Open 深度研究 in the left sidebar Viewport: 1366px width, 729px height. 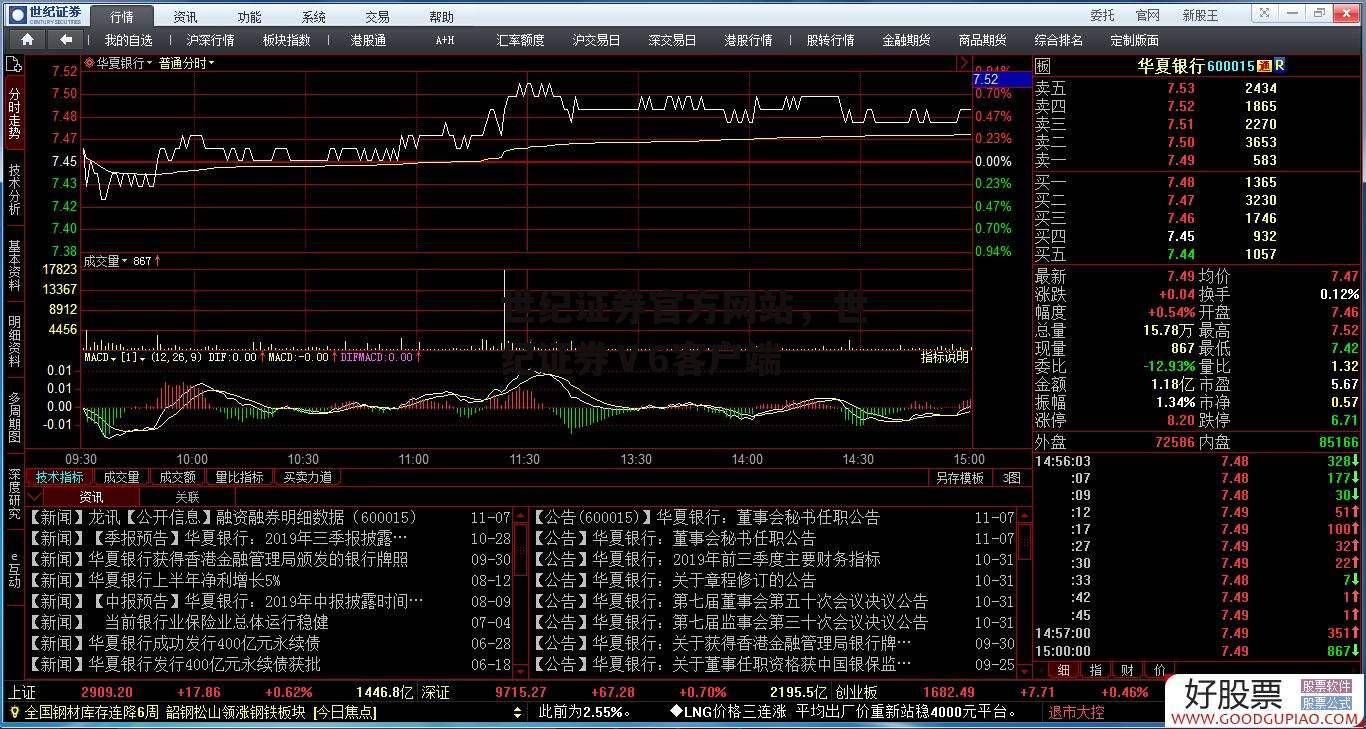point(14,493)
